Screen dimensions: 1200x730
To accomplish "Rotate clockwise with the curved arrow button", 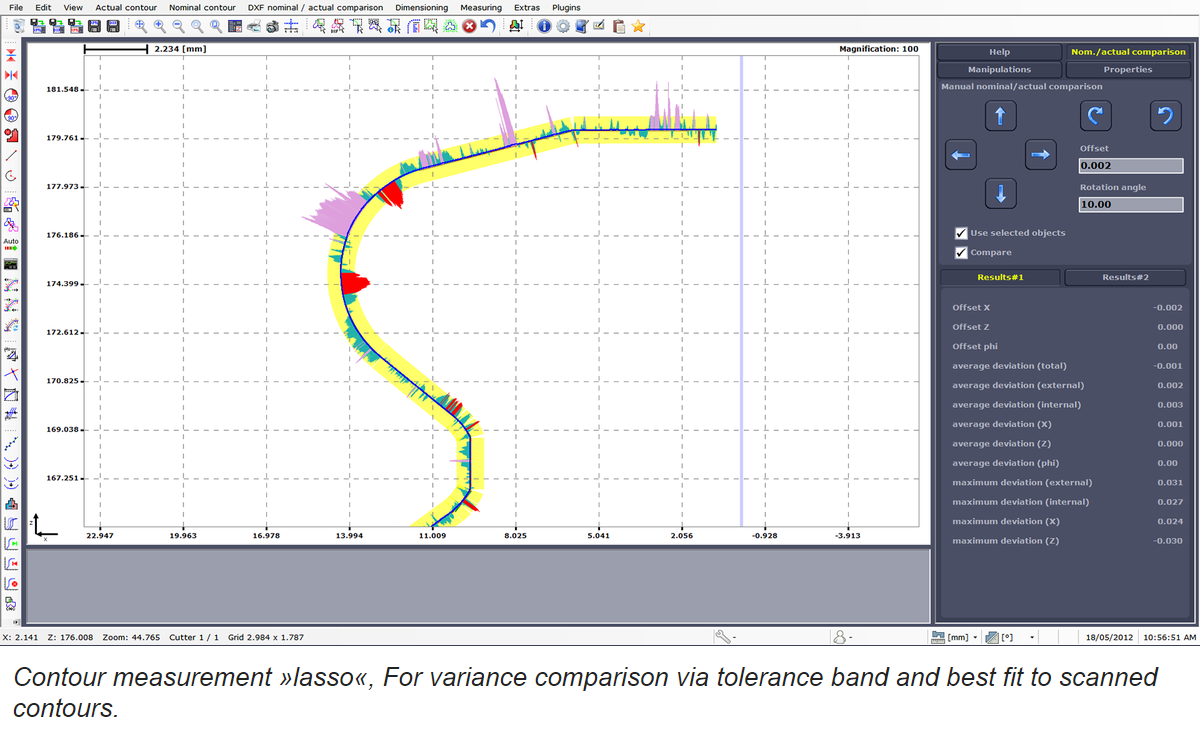I will click(1095, 116).
